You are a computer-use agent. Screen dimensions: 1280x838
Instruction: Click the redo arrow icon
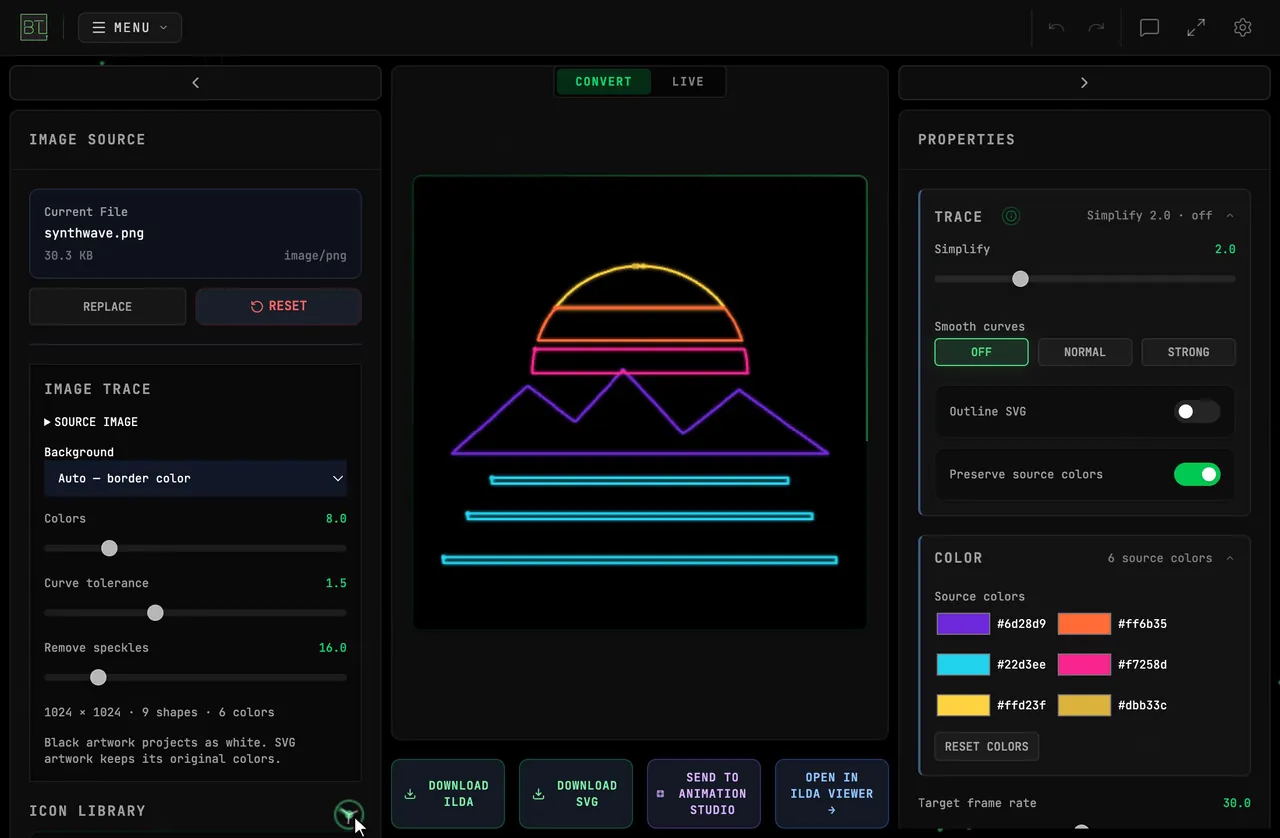1096,28
